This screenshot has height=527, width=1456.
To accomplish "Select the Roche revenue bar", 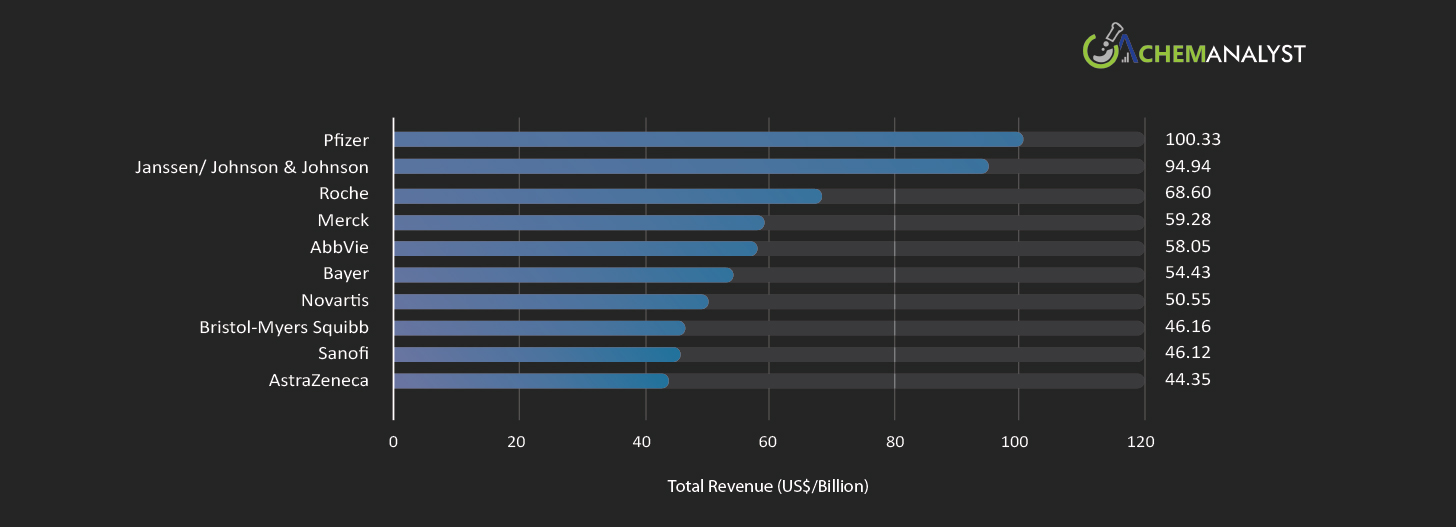I will (x=607, y=196).
